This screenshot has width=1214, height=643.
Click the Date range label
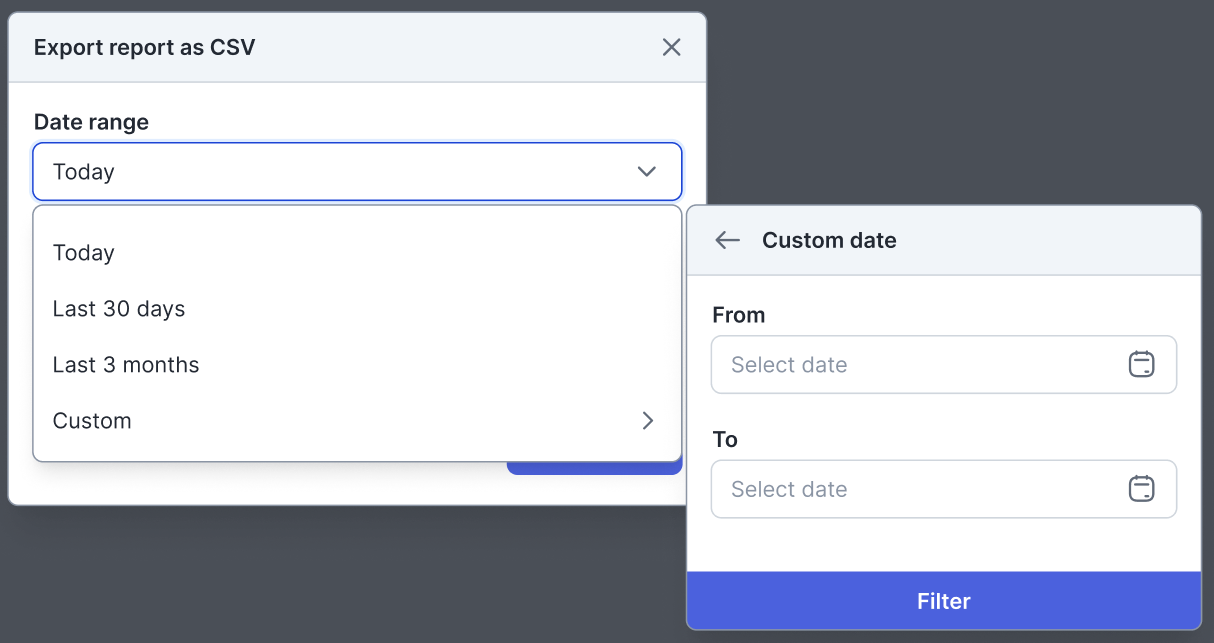91,122
